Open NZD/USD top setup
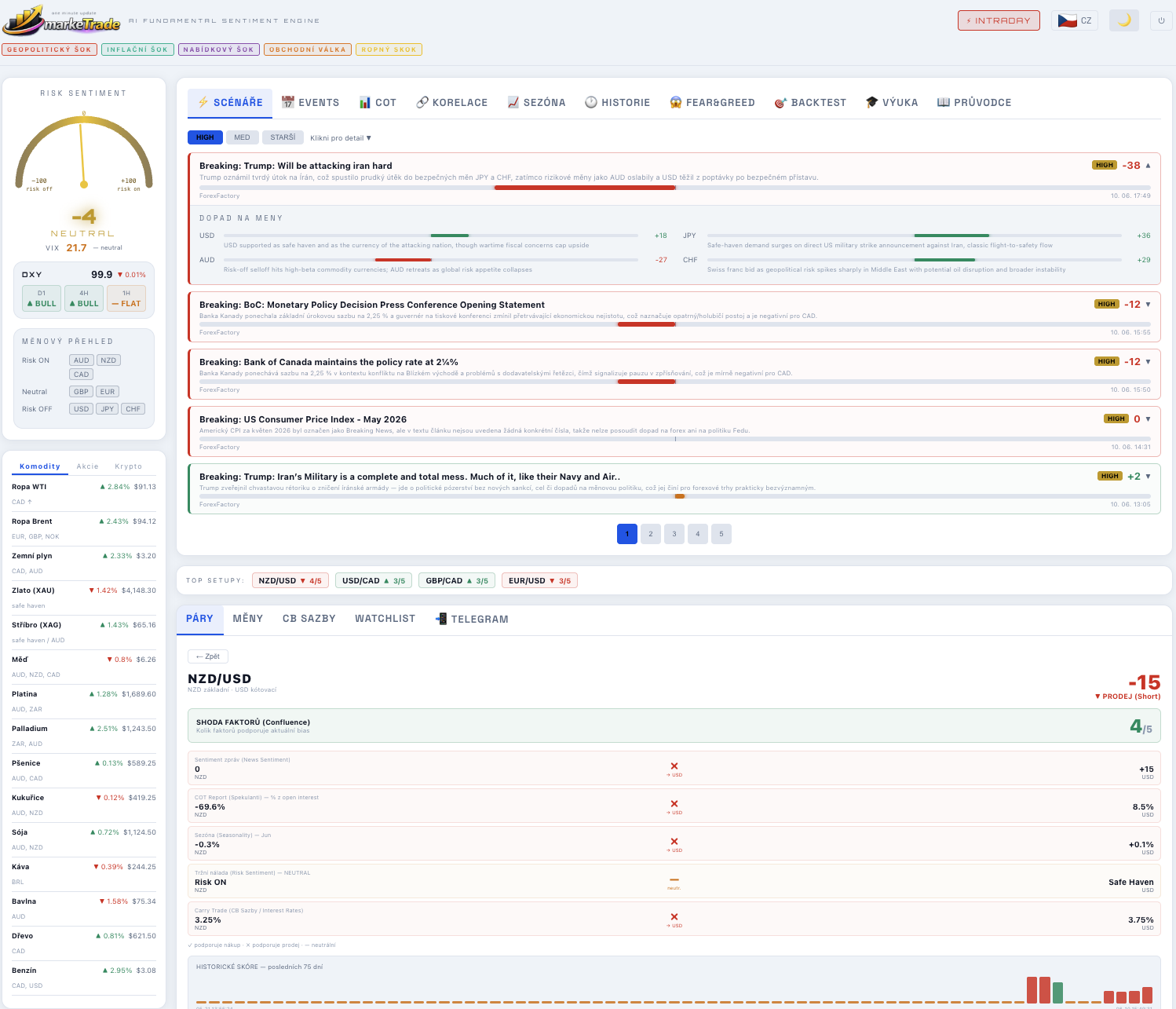The width and height of the screenshot is (1176, 1009). [290, 581]
